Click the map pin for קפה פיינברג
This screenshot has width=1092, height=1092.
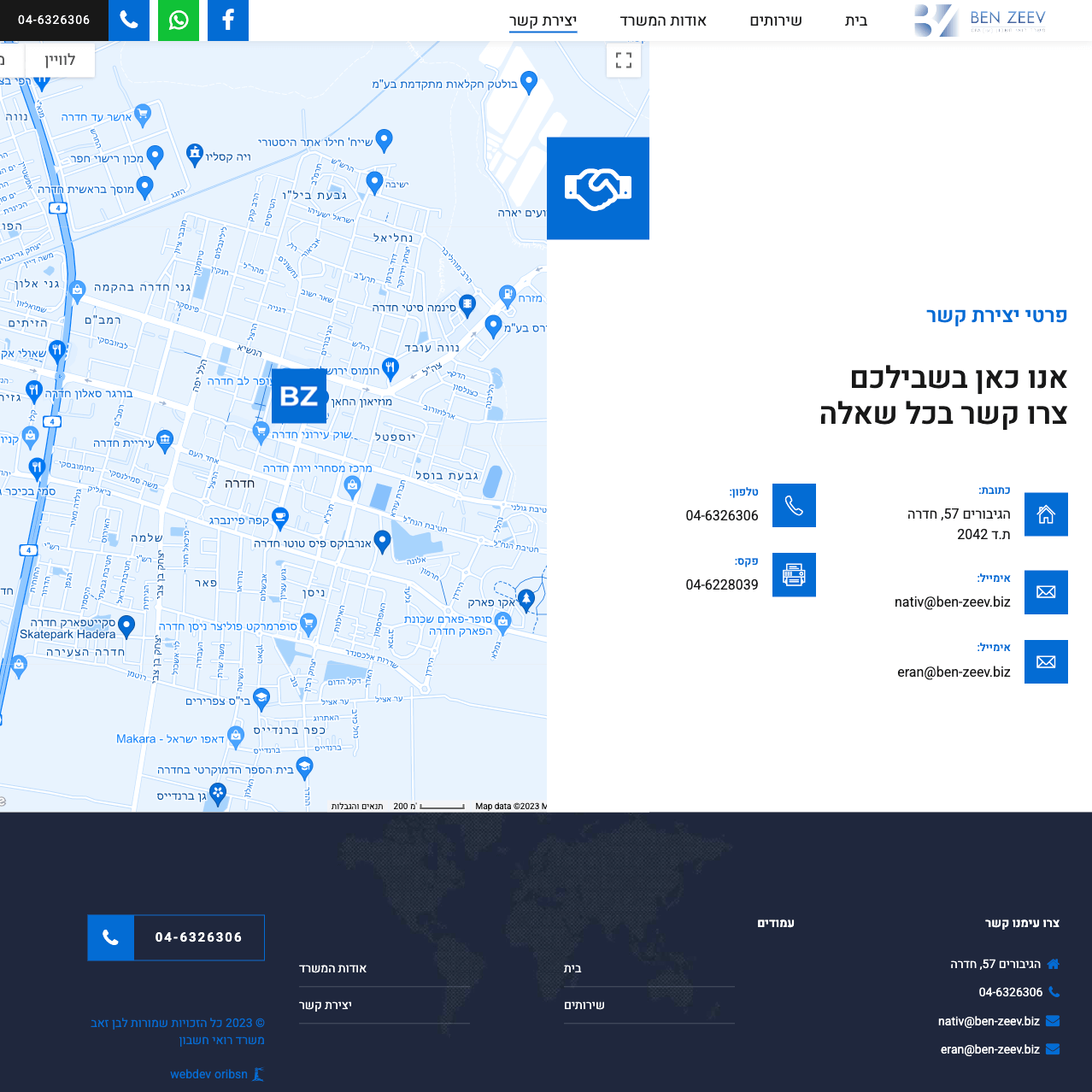[x=280, y=517]
